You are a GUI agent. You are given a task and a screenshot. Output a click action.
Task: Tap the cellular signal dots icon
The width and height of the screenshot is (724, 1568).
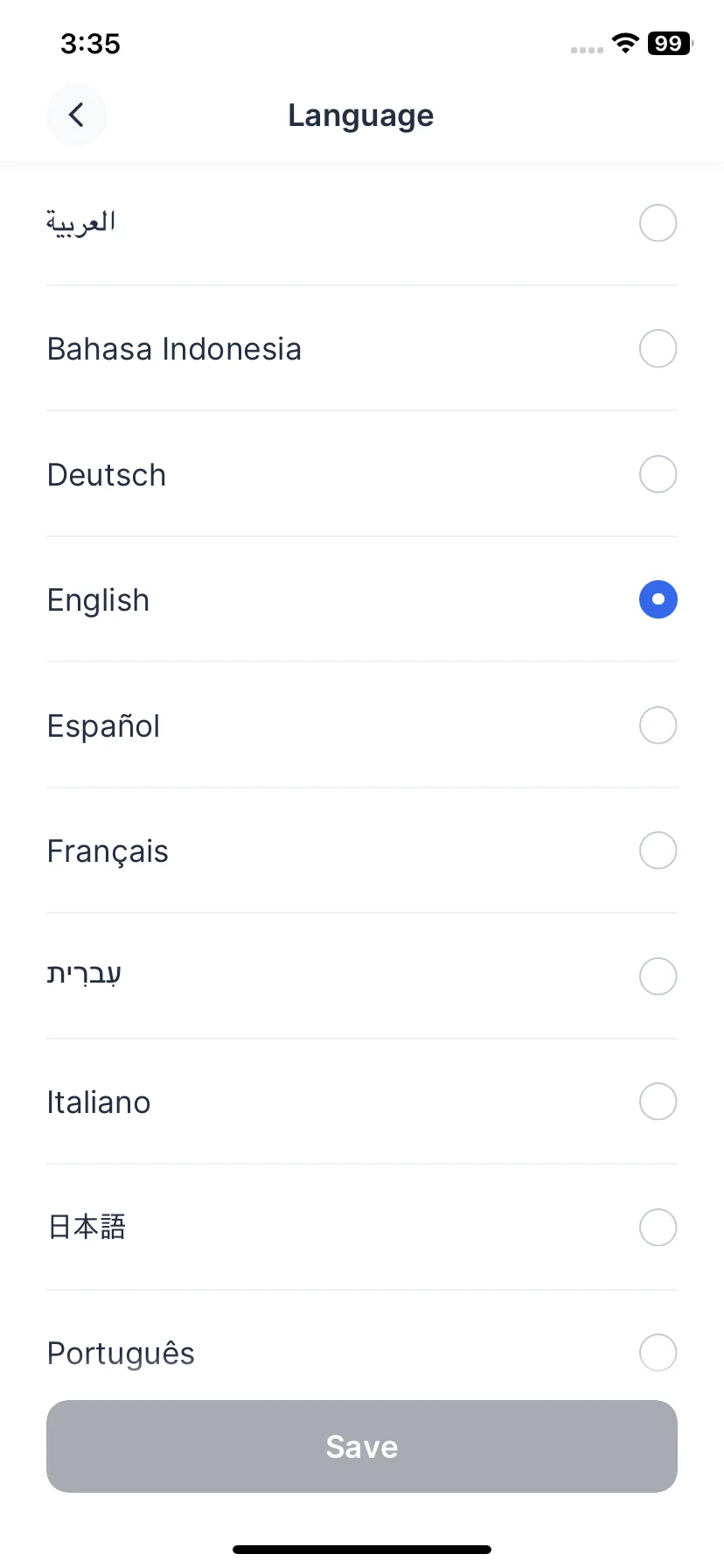[x=587, y=50]
